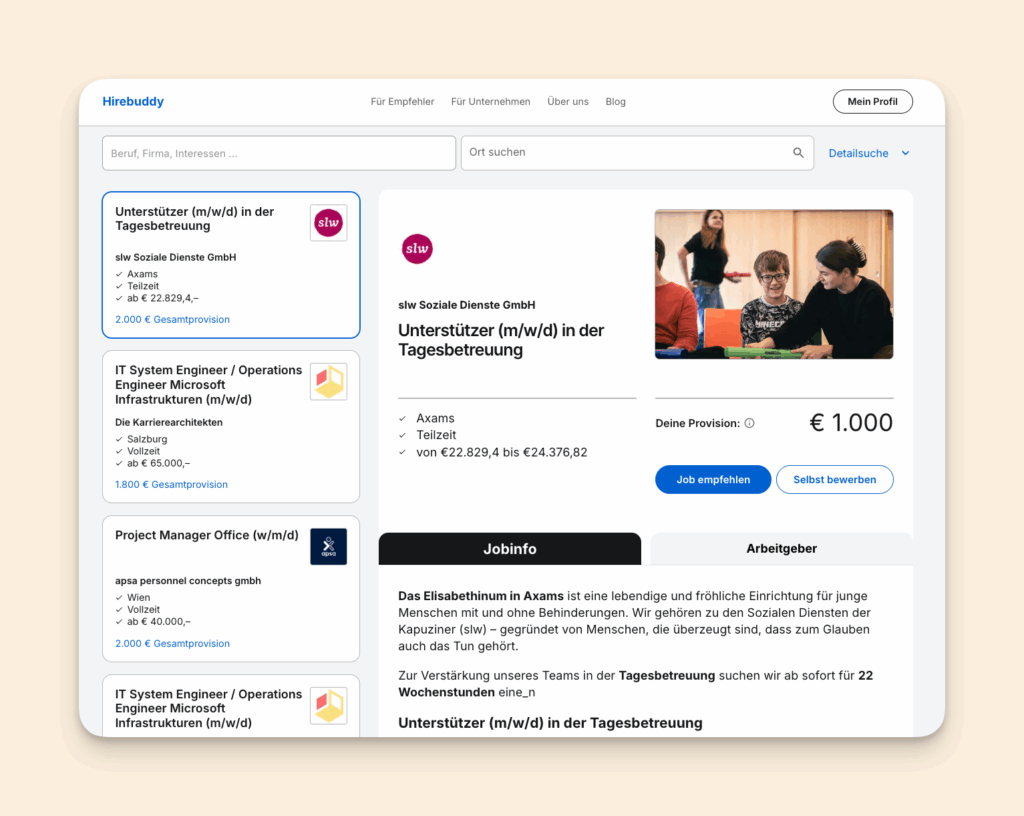Open the Mein Profil button
Screen dimensions: 1024x816
872,102
